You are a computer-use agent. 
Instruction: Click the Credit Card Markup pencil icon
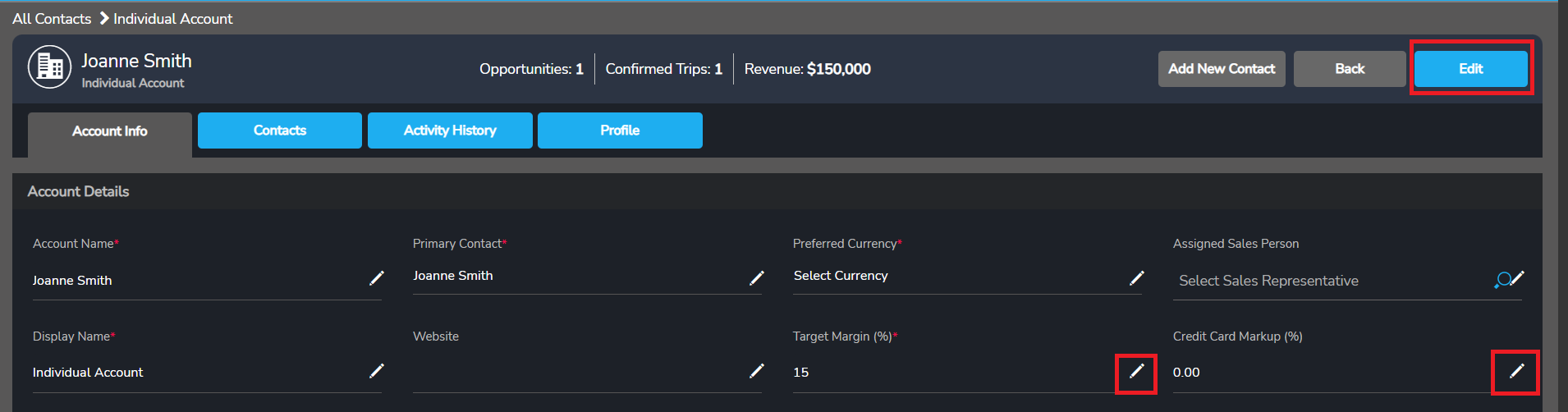tap(1517, 371)
